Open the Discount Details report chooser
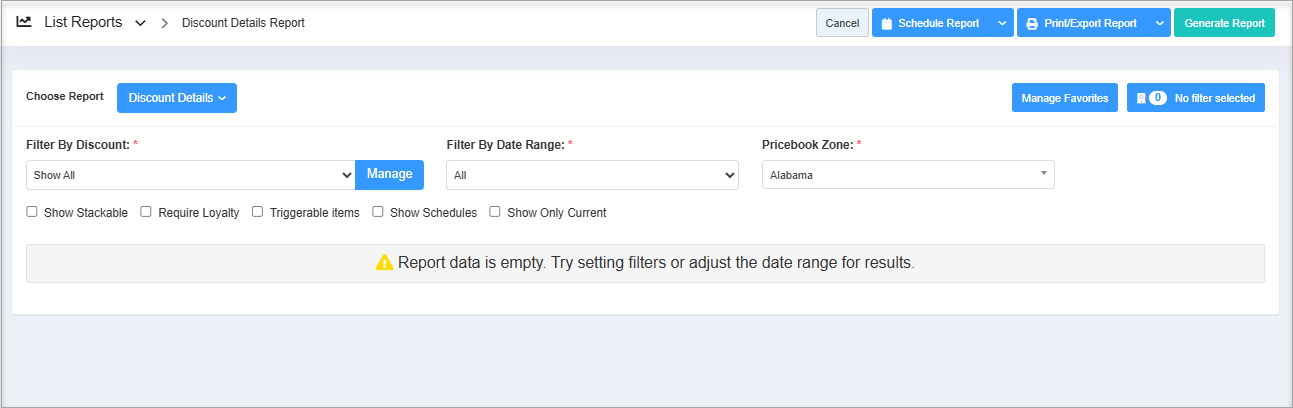This screenshot has height=408, width=1293. point(177,98)
